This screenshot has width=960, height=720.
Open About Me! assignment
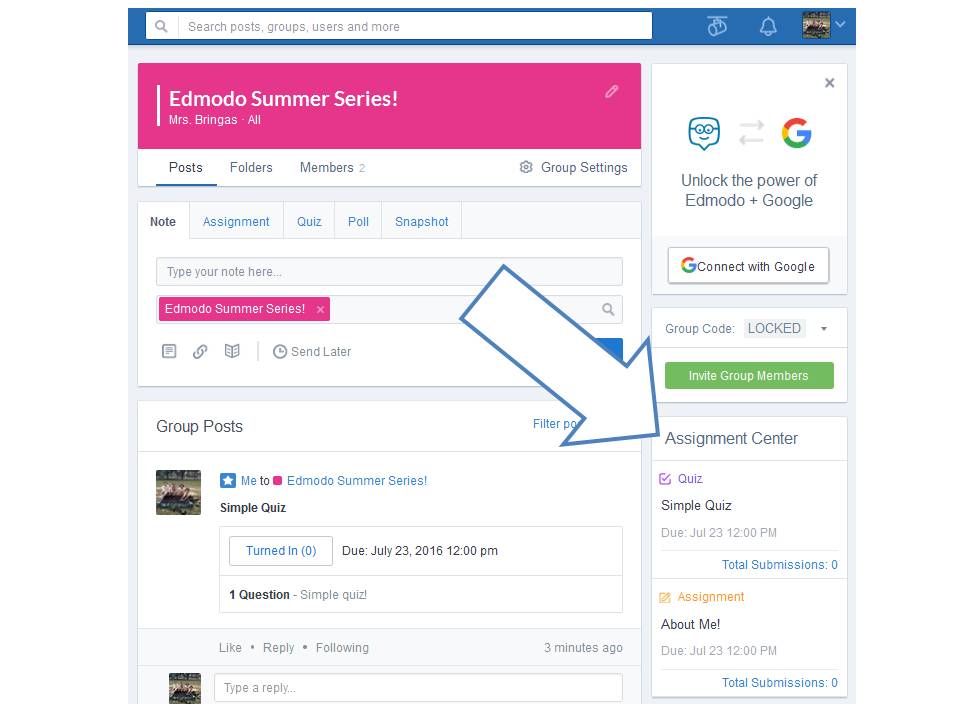click(x=691, y=624)
